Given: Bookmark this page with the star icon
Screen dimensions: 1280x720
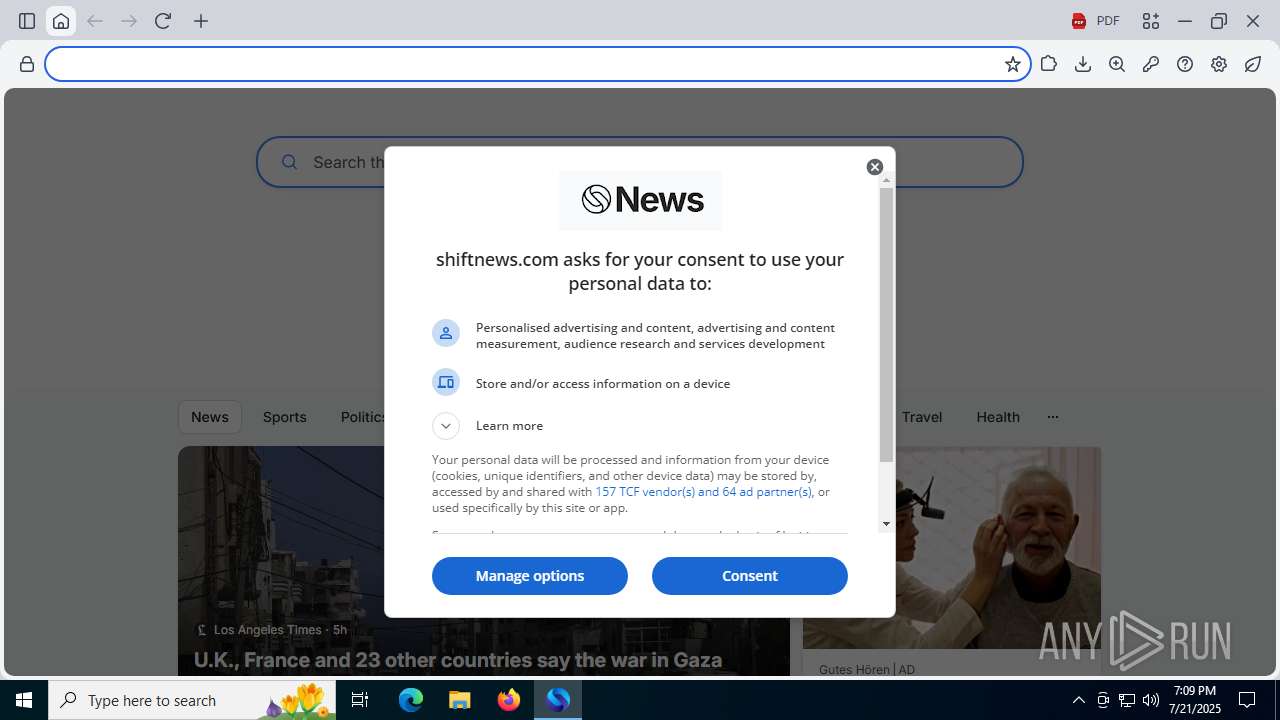Looking at the screenshot, I should 1013,64.
